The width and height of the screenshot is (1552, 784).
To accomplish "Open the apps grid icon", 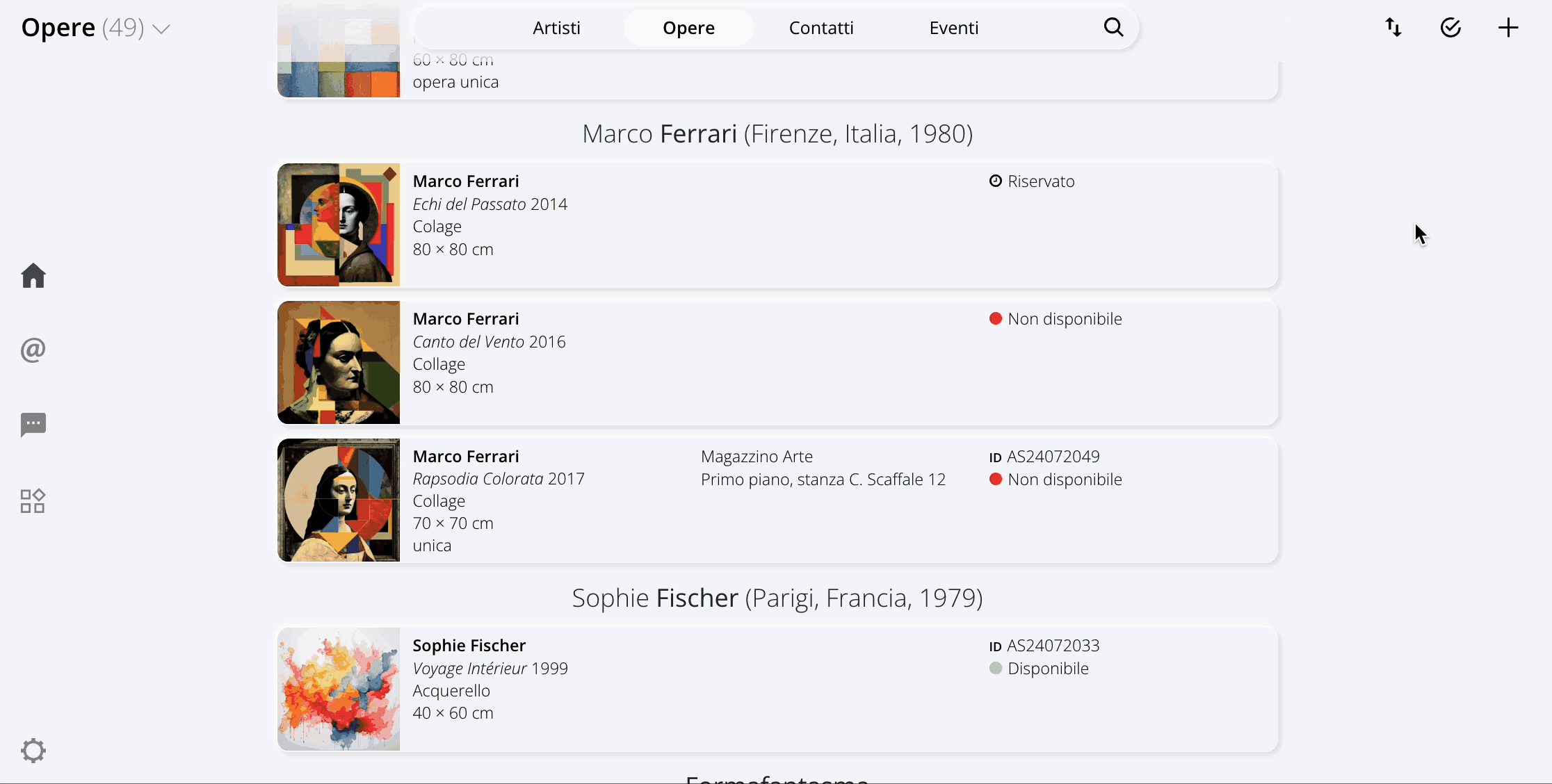I will [x=33, y=500].
